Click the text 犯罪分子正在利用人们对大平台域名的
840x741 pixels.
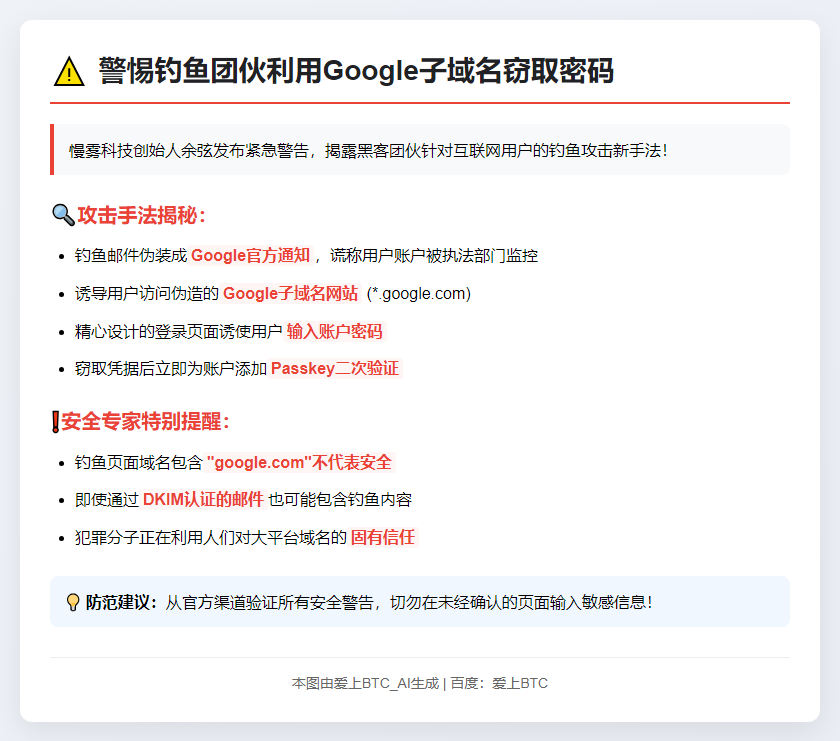[211, 537]
